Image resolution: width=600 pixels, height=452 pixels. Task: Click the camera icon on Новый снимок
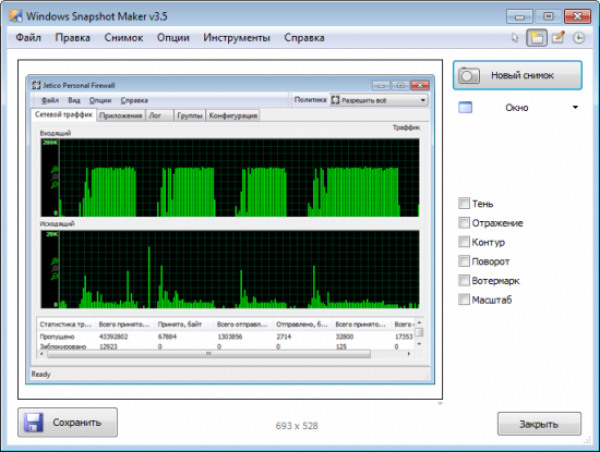point(469,75)
